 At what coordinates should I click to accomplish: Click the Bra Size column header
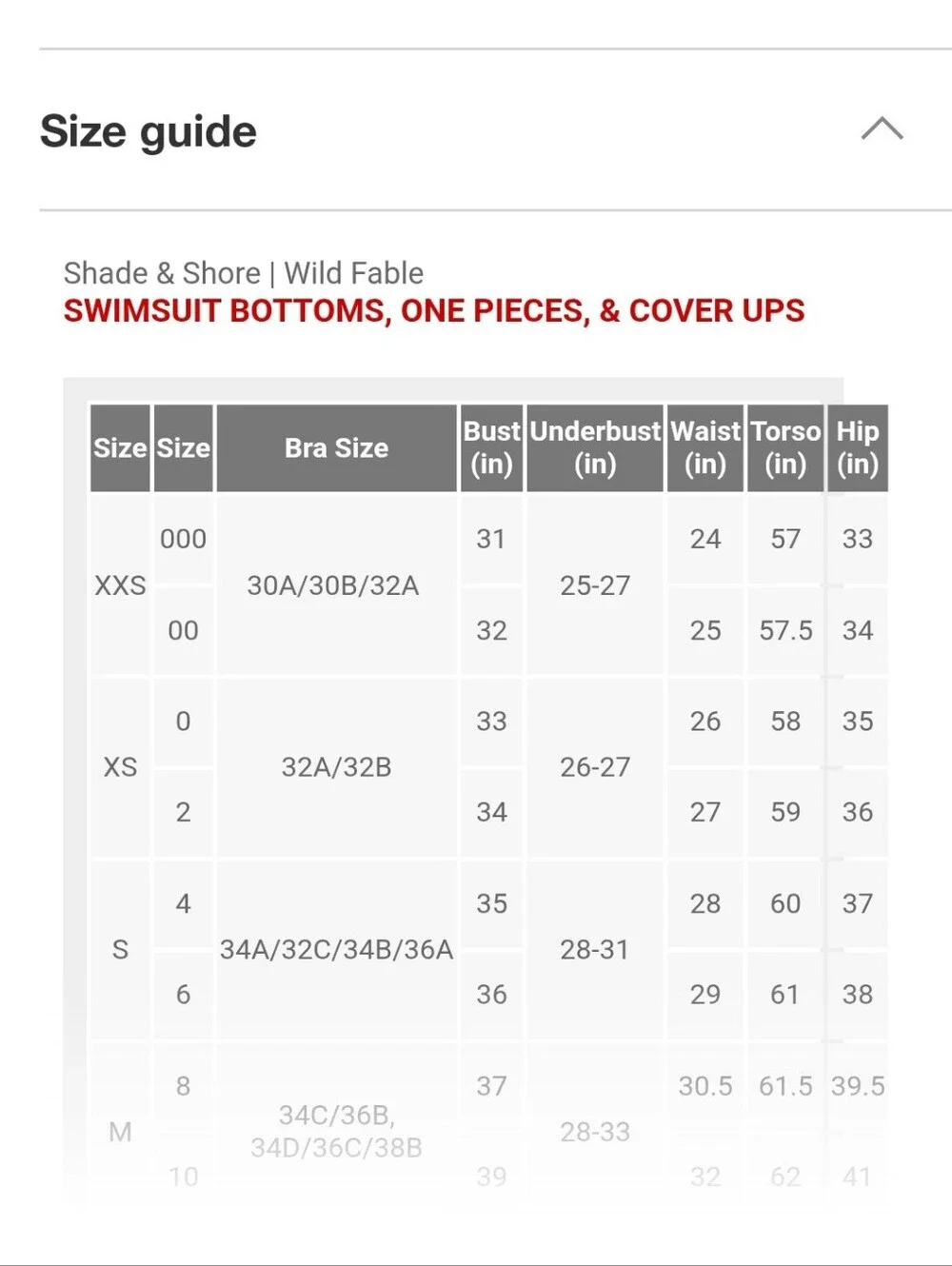[x=336, y=448]
